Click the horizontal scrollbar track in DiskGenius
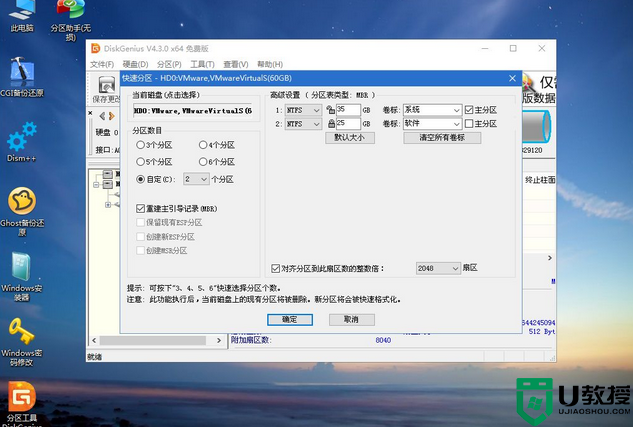Viewport: 633px width, 427px height. point(153,341)
